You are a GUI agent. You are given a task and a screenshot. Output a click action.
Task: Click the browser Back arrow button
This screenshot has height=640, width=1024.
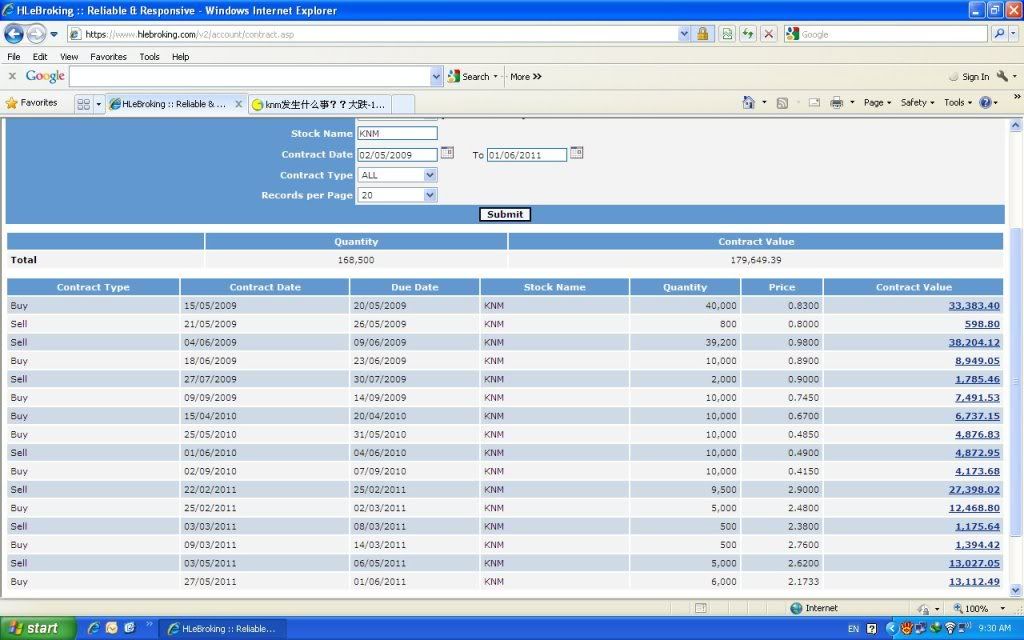[x=14, y=34]
